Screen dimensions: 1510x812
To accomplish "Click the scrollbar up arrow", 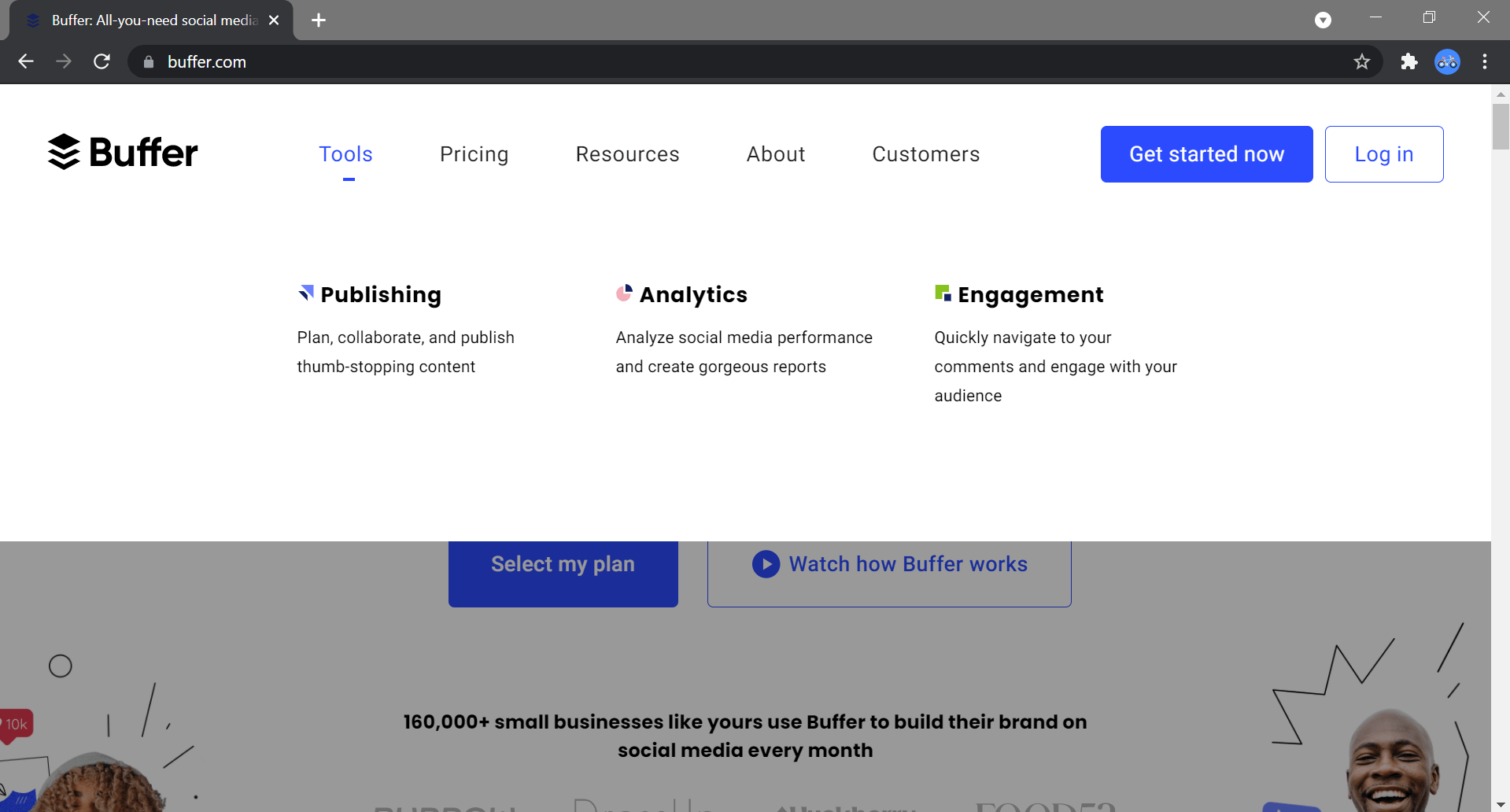I will pyautogui.click(x=1501, y=94).
